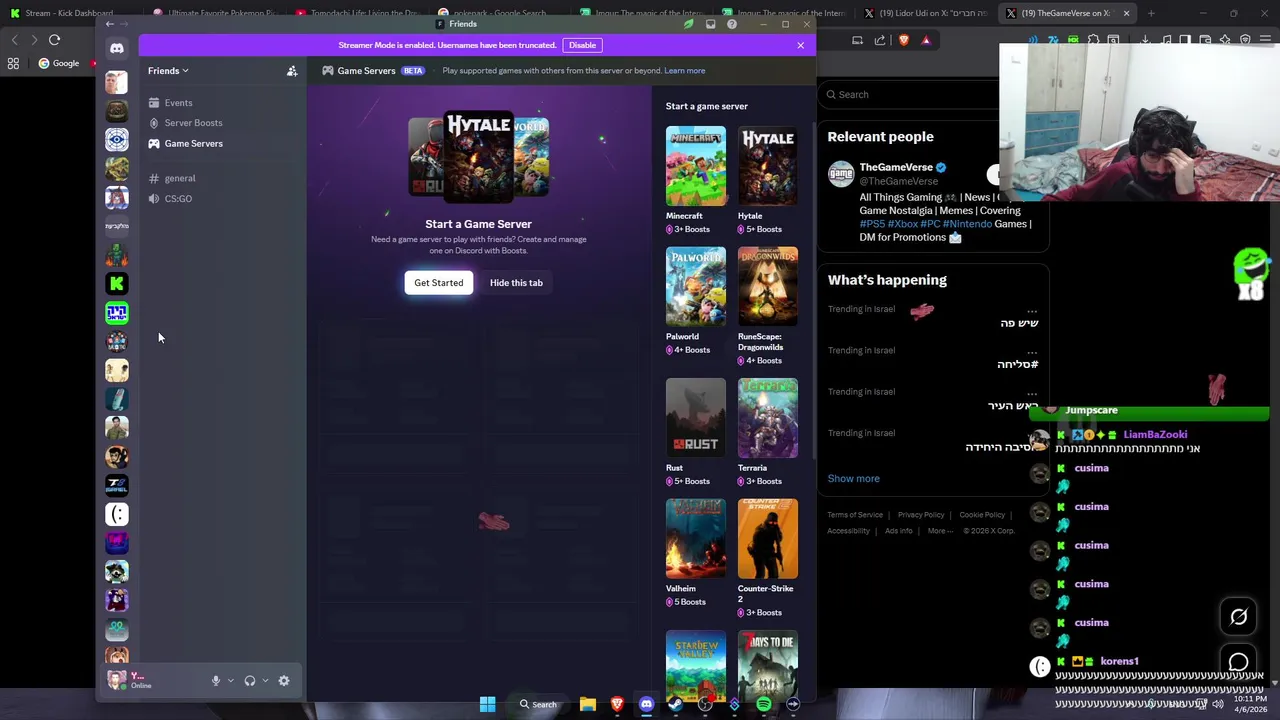Click Hide this tab button
The width and height of the screenshot is (1280, 720).
(516, 283)
